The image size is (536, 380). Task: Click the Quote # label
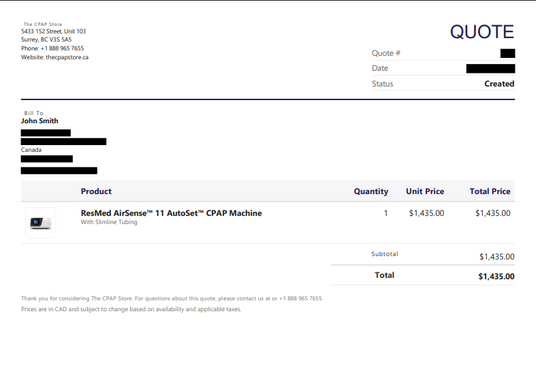[x=386, y=53]
